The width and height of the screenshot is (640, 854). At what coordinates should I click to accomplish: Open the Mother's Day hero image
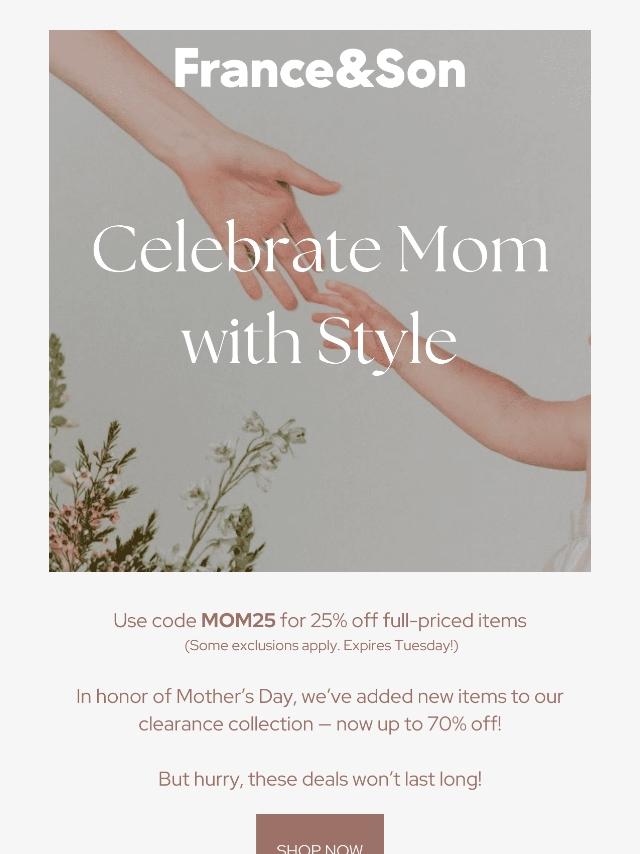tap(320, 301)
